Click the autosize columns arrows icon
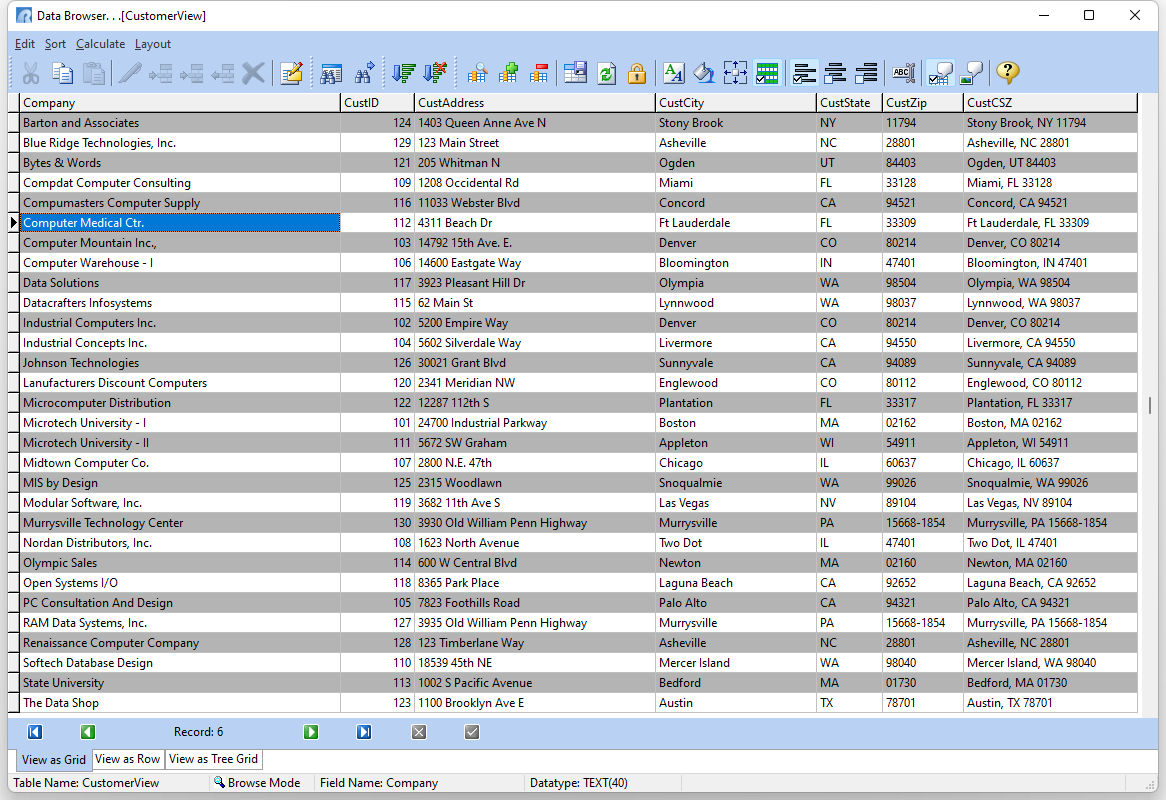 point(735,73)
